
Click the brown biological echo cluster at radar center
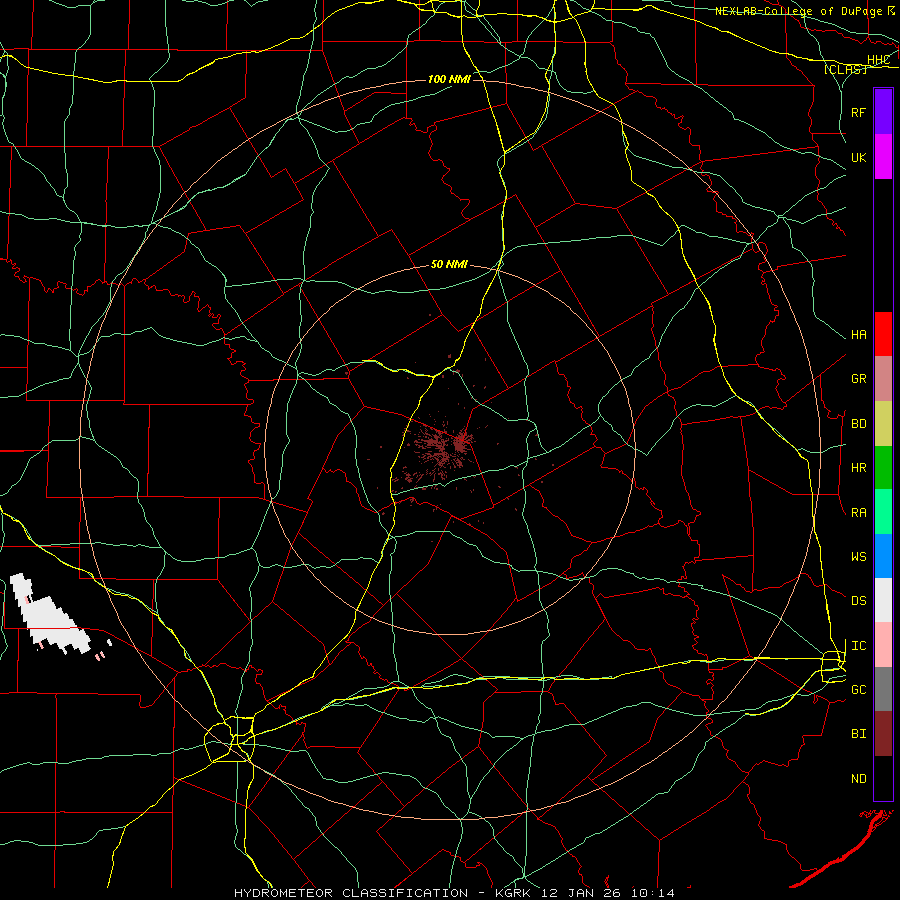point(443,449)
